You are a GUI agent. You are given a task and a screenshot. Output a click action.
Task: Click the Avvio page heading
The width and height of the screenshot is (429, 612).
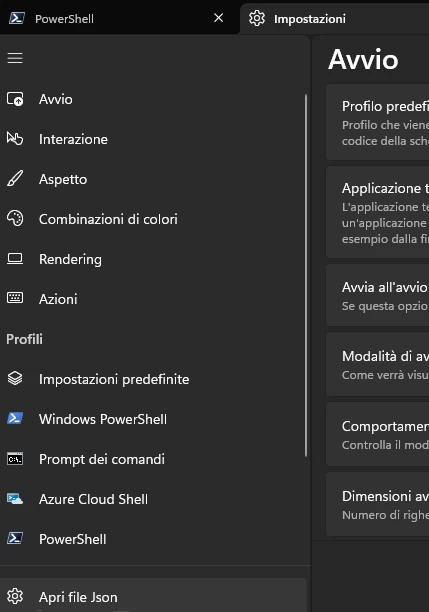(363, 60)
